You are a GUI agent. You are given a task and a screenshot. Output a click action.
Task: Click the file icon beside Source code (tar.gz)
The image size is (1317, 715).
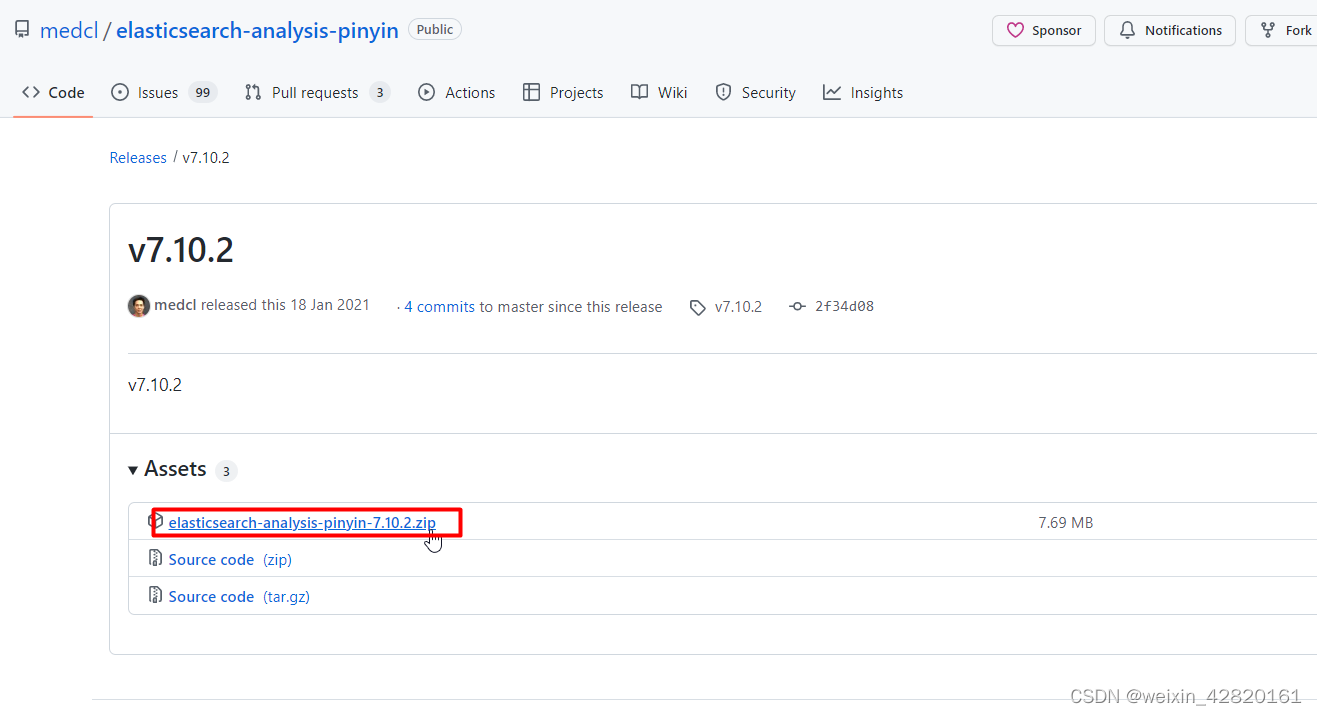(x=156, y=596)
